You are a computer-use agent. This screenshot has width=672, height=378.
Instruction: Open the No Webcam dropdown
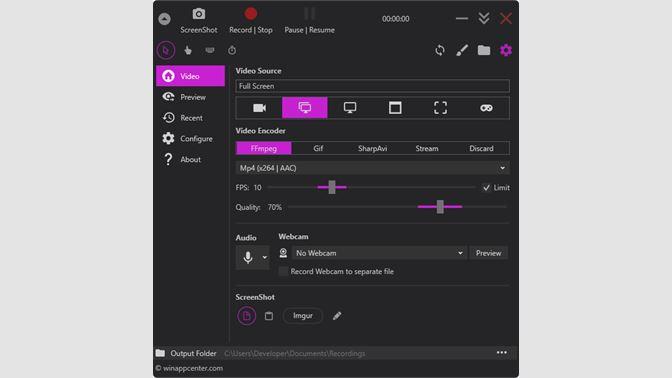pos(379,253)
